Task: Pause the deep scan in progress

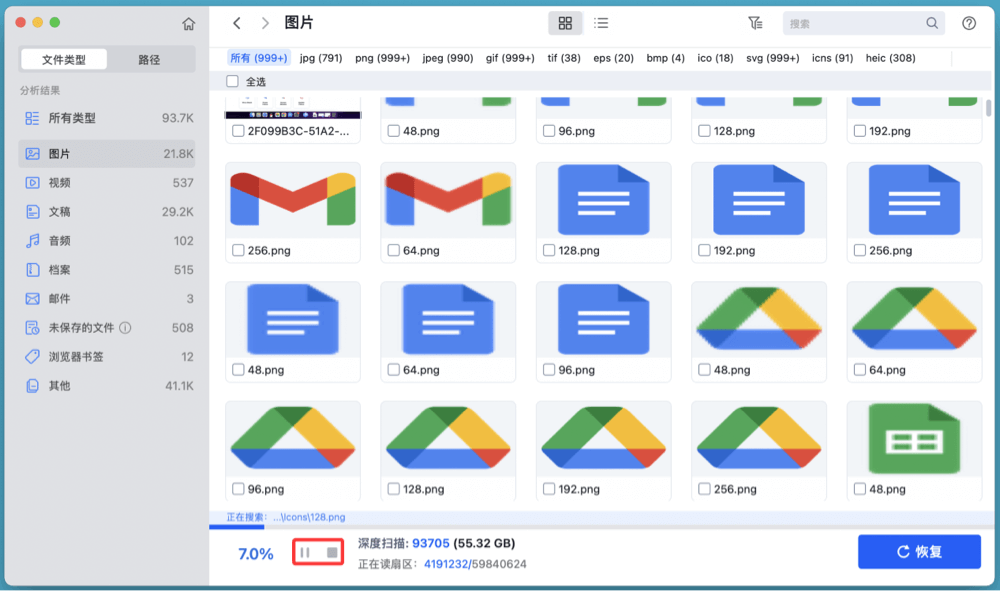Action: click(306, 551)
